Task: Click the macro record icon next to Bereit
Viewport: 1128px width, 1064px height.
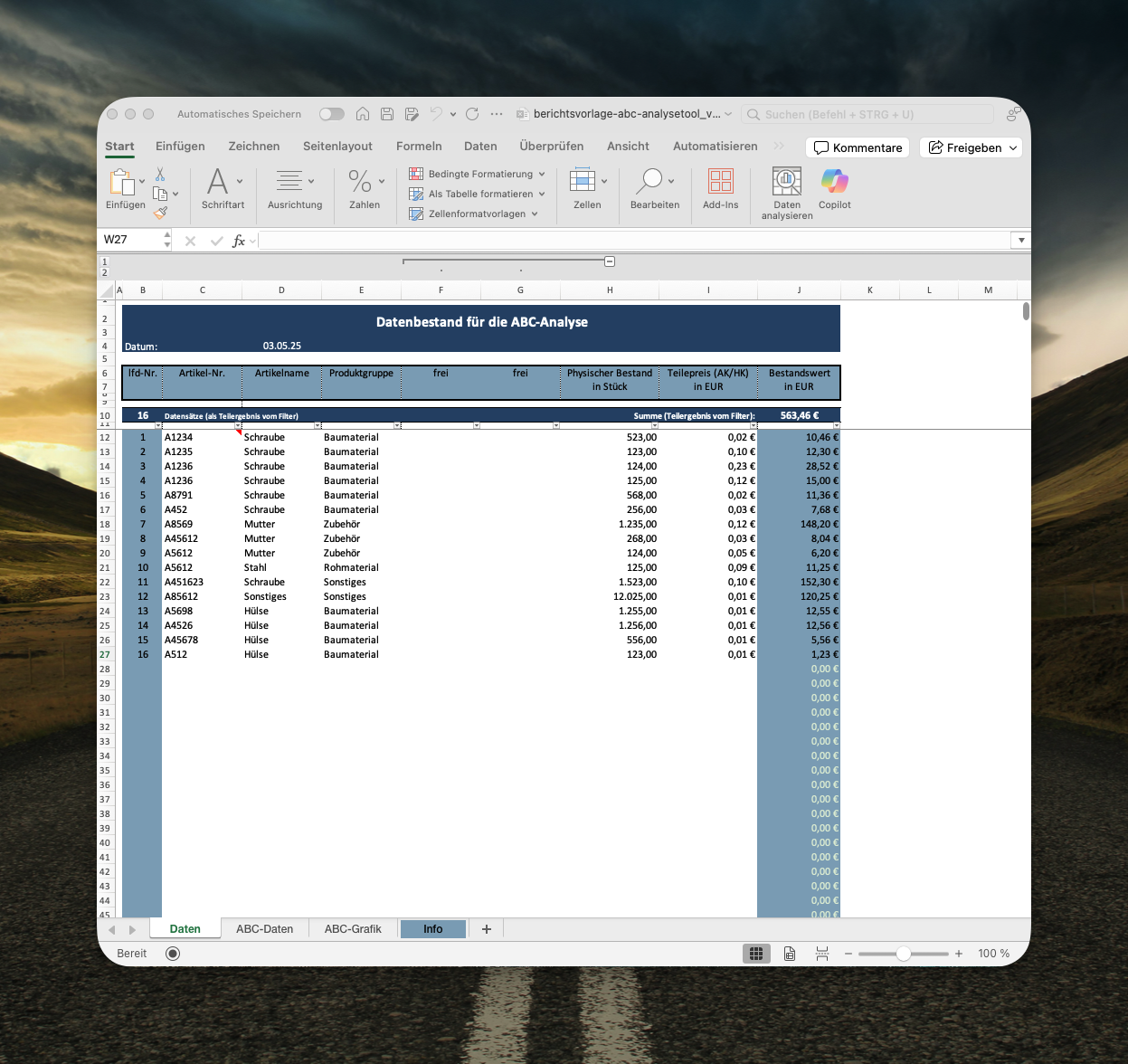Action: 173,954
